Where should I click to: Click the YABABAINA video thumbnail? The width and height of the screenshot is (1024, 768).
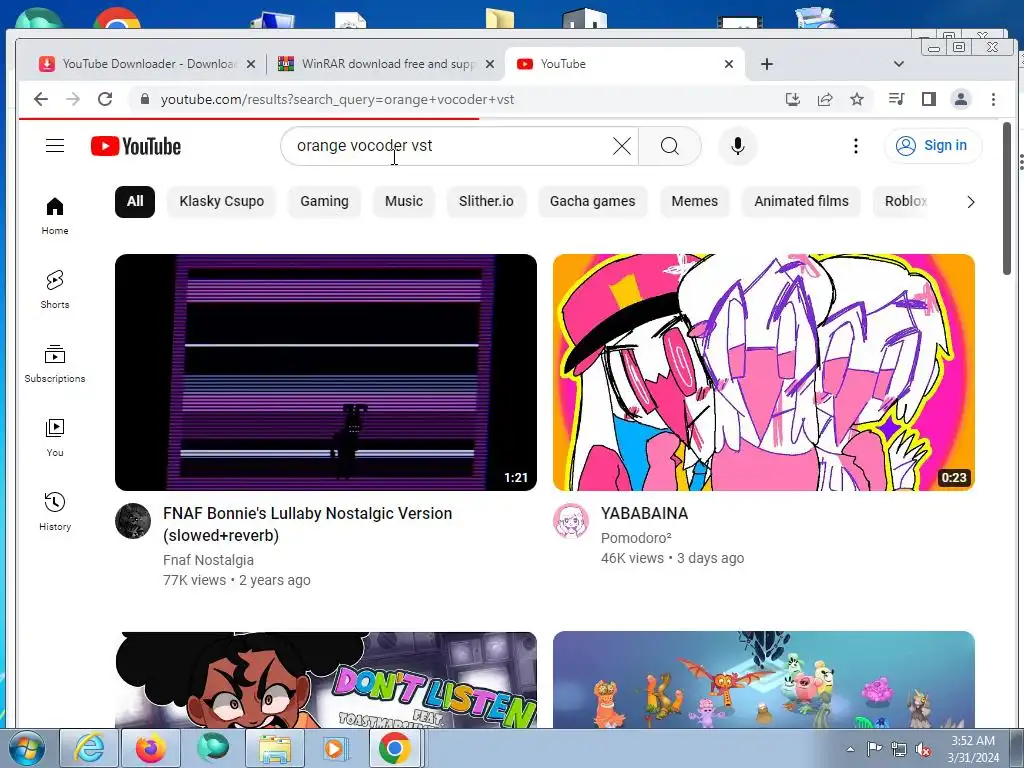point(763,372)
